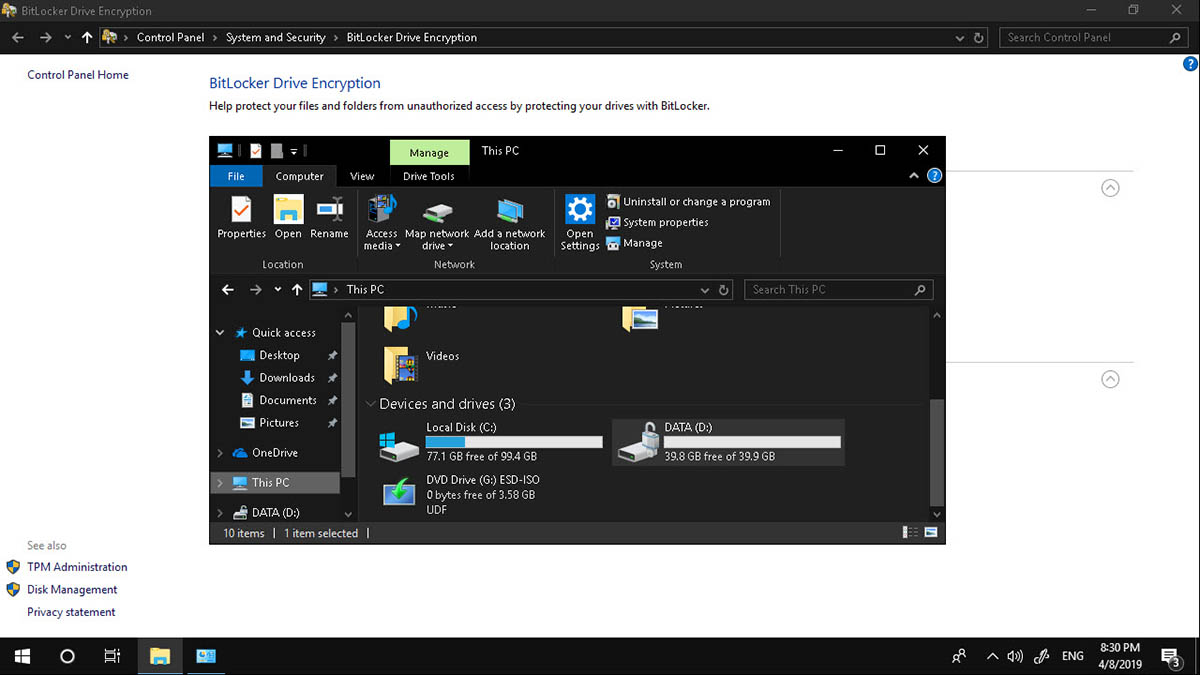Screen dimensions: 1200x675
Task: Click the ENG language indicator
Action: pyautogui.click(x=1073, y=656)
